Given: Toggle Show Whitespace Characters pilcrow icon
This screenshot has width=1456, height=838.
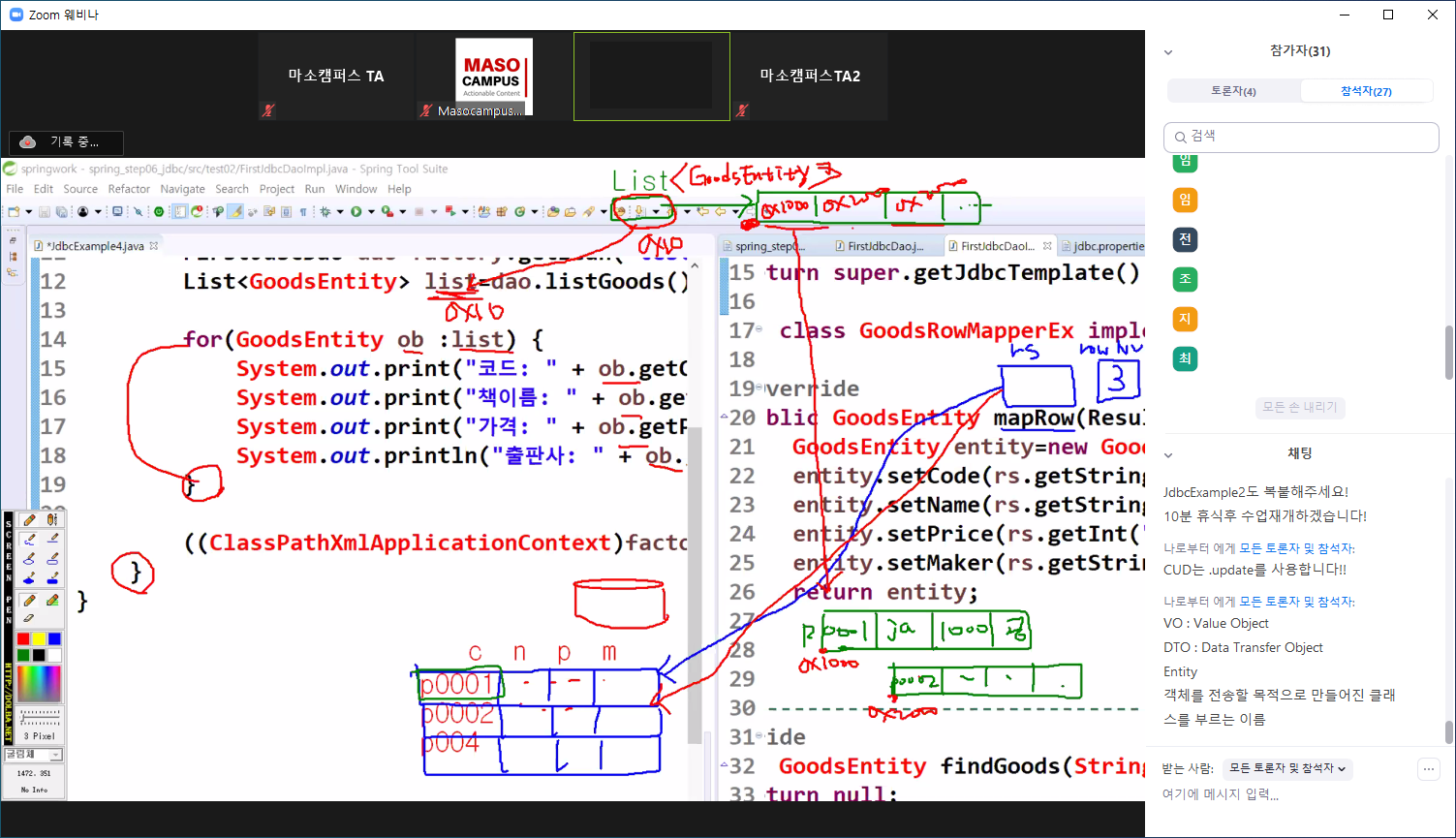Looking at the screenshot, I should [x=303, y=211].
